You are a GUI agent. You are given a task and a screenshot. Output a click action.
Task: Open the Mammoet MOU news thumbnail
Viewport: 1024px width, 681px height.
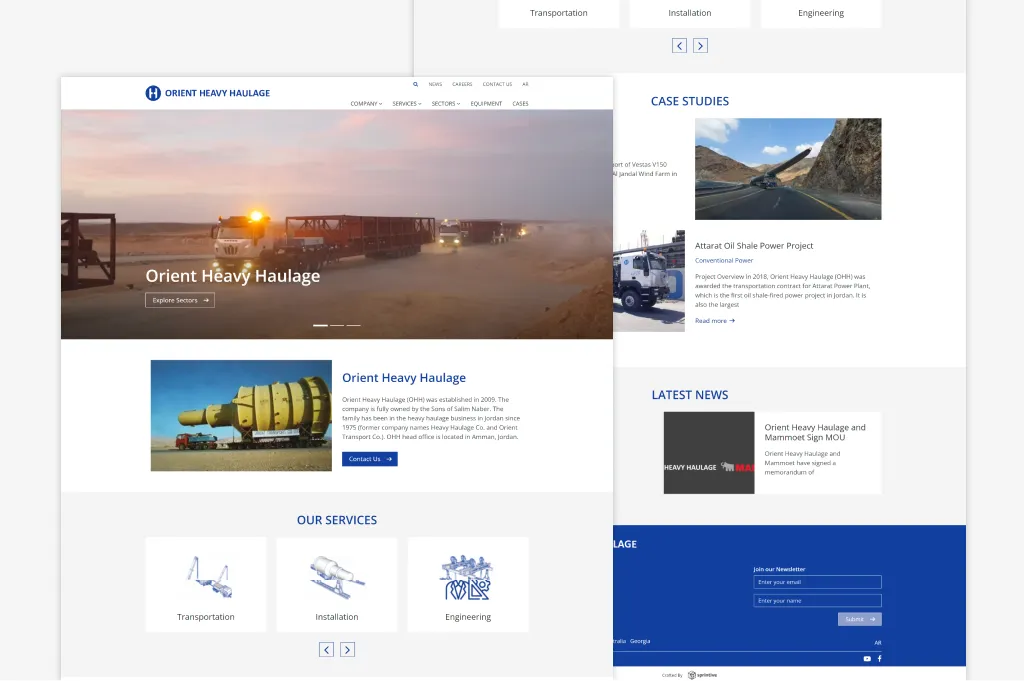[709, 452]
